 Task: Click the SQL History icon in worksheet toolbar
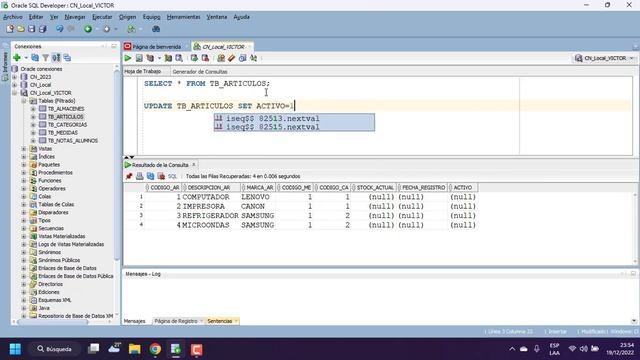[x=242, y=58]
